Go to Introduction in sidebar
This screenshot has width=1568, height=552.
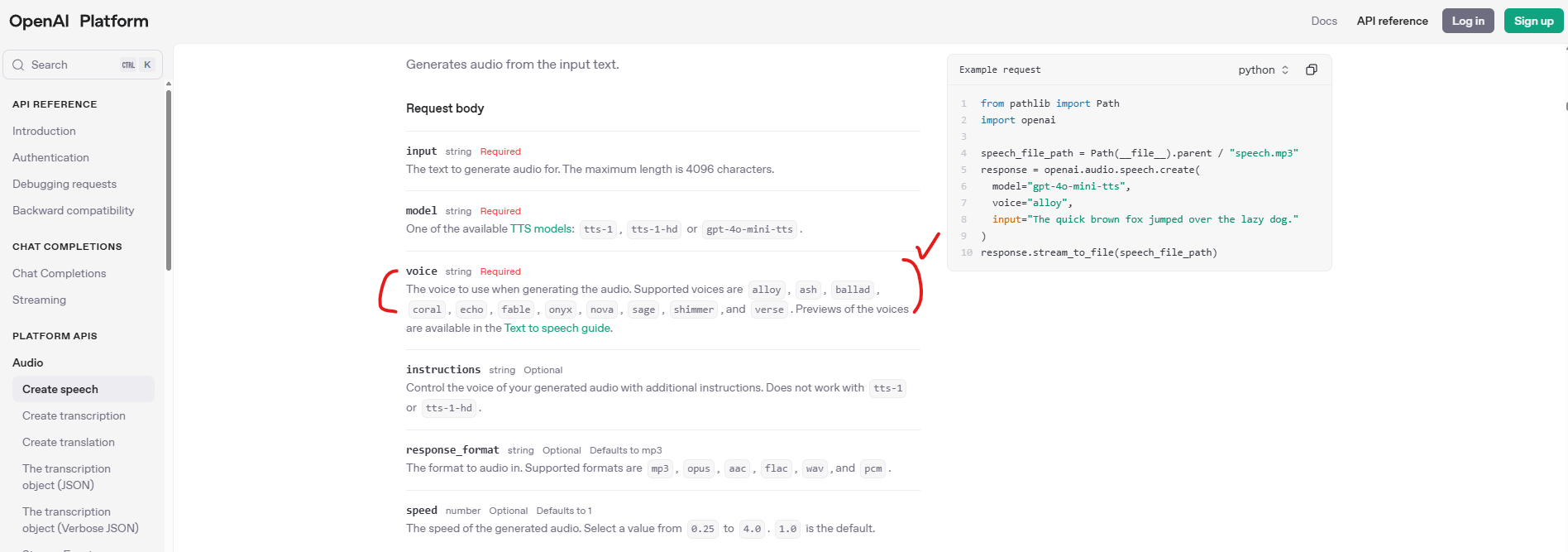(x=44, y=131)
